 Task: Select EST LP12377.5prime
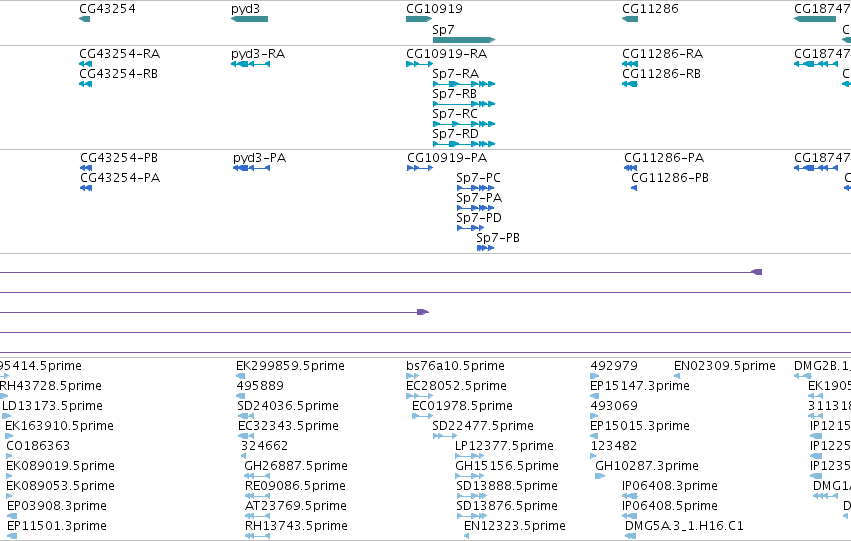pos(504,446)
